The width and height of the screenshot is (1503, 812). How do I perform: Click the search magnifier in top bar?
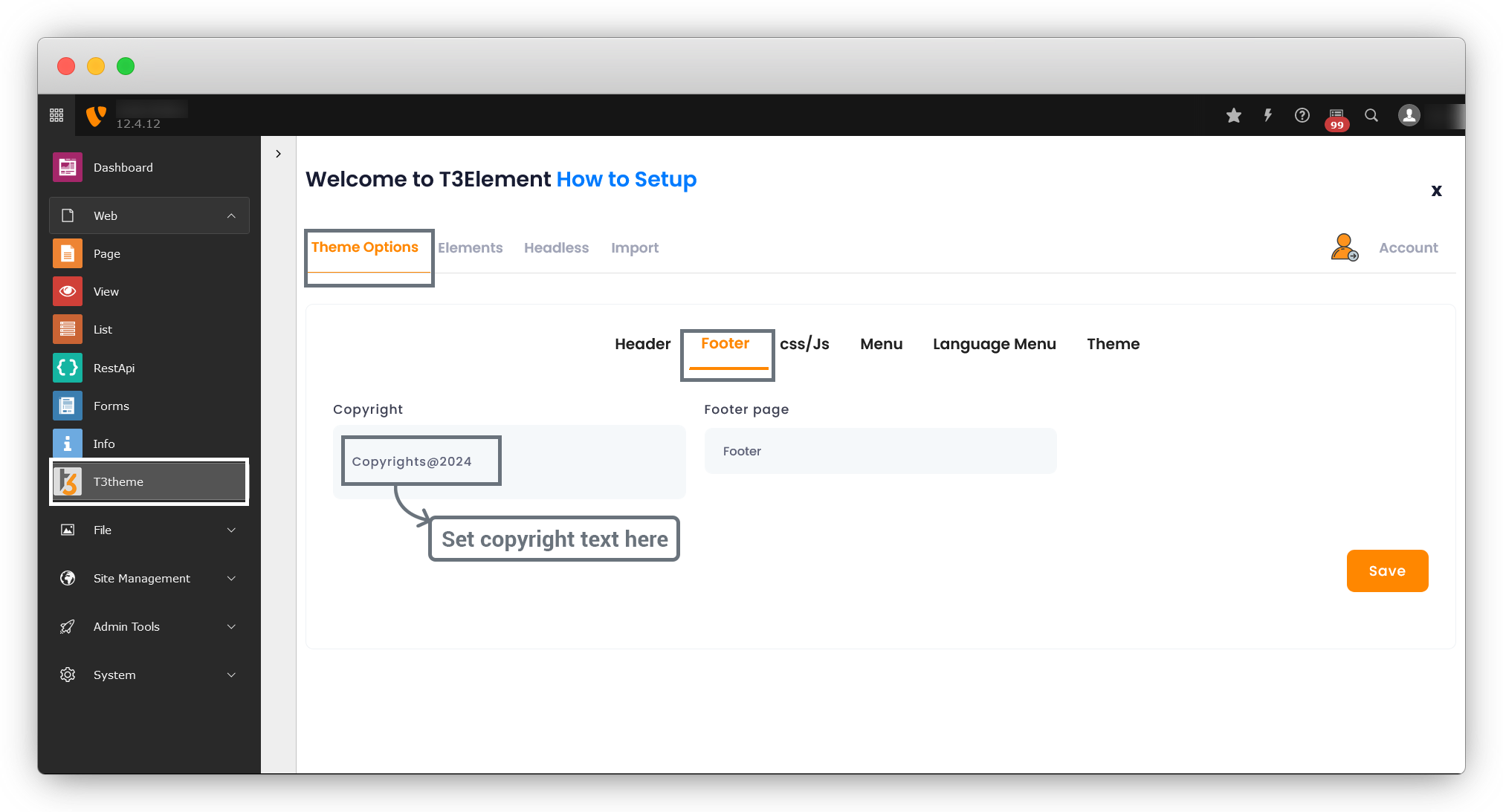(1371, 115)
